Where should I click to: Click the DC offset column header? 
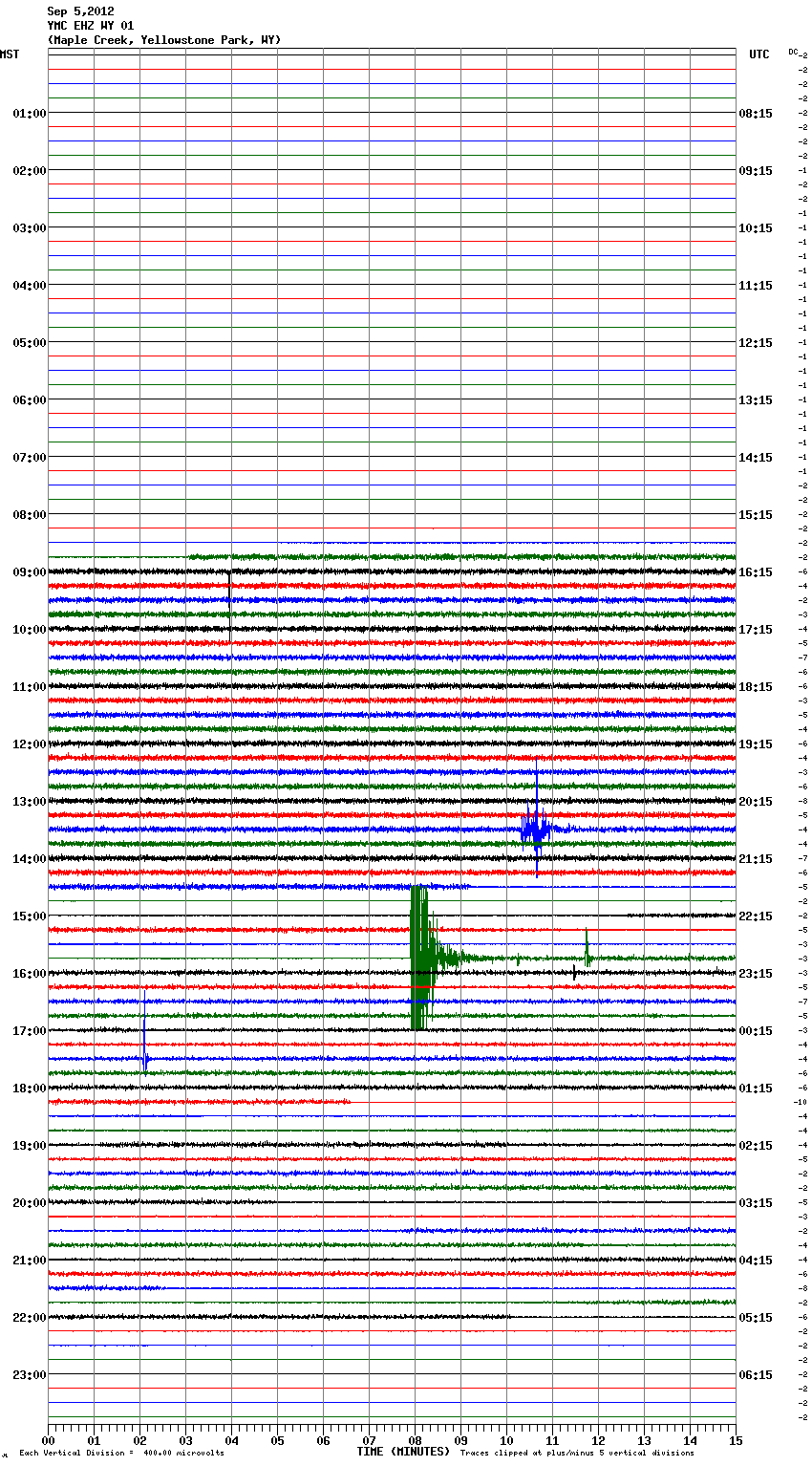[793, 52]
